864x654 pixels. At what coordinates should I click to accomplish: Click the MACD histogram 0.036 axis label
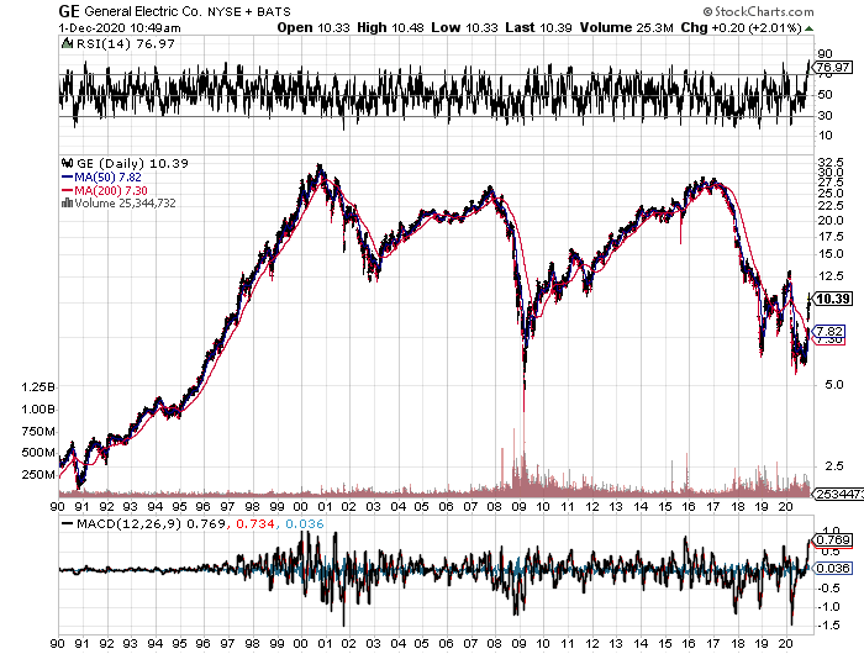click(x=832, y=568)
